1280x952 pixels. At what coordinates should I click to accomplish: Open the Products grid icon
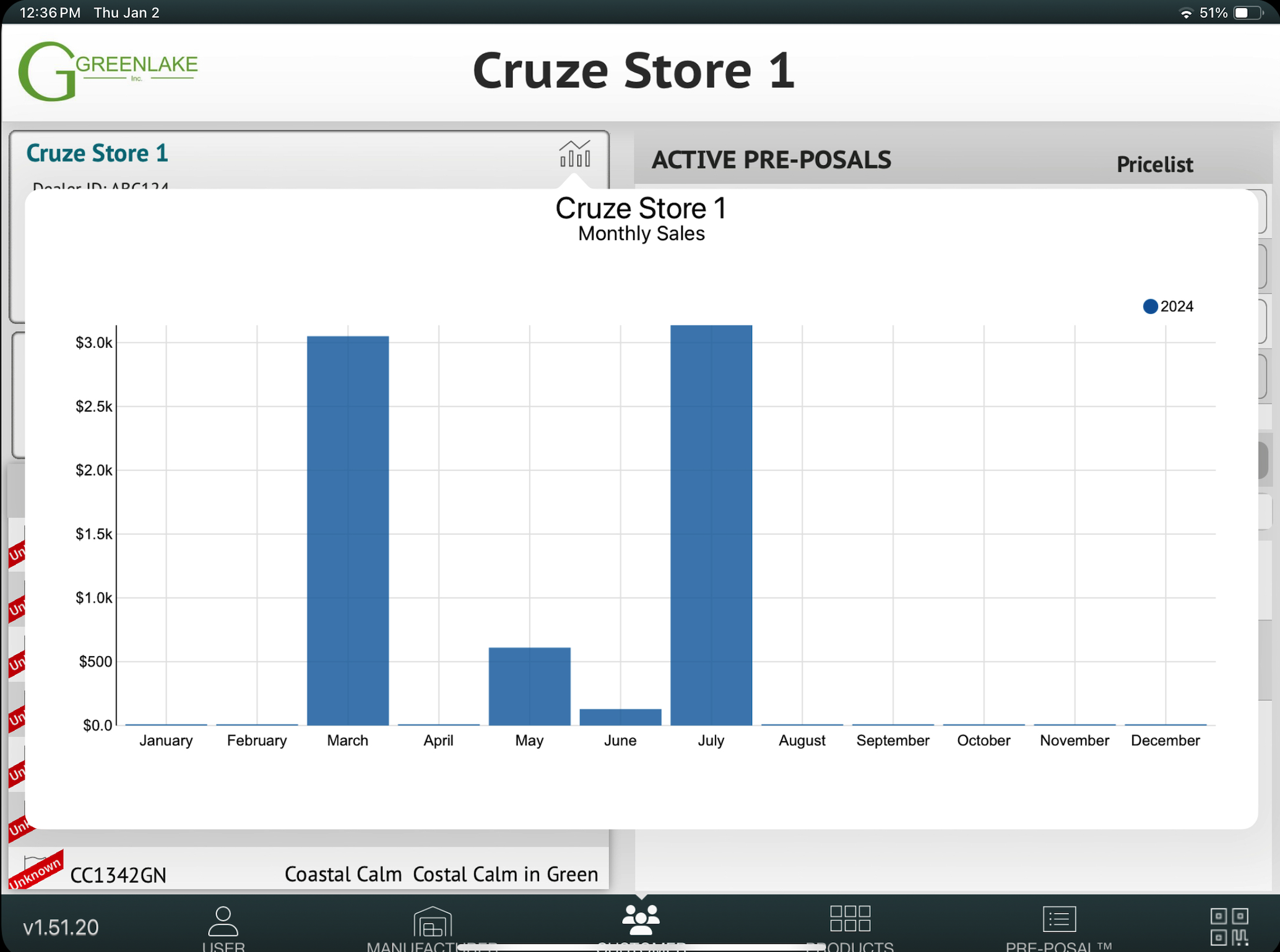[850, 919]
